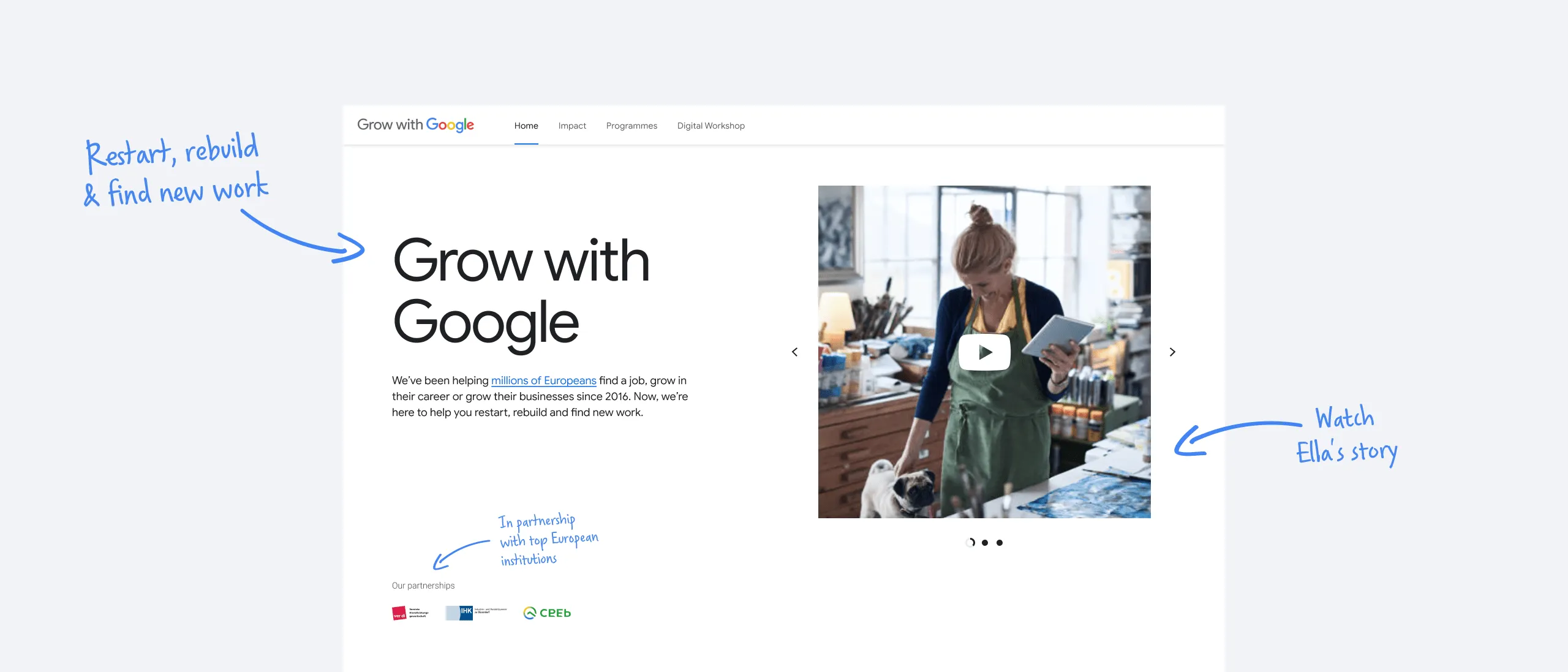Screen dimensions: 1568x672
Task: Select the first carousel progress indicator
Action: [x=970, y=543]
